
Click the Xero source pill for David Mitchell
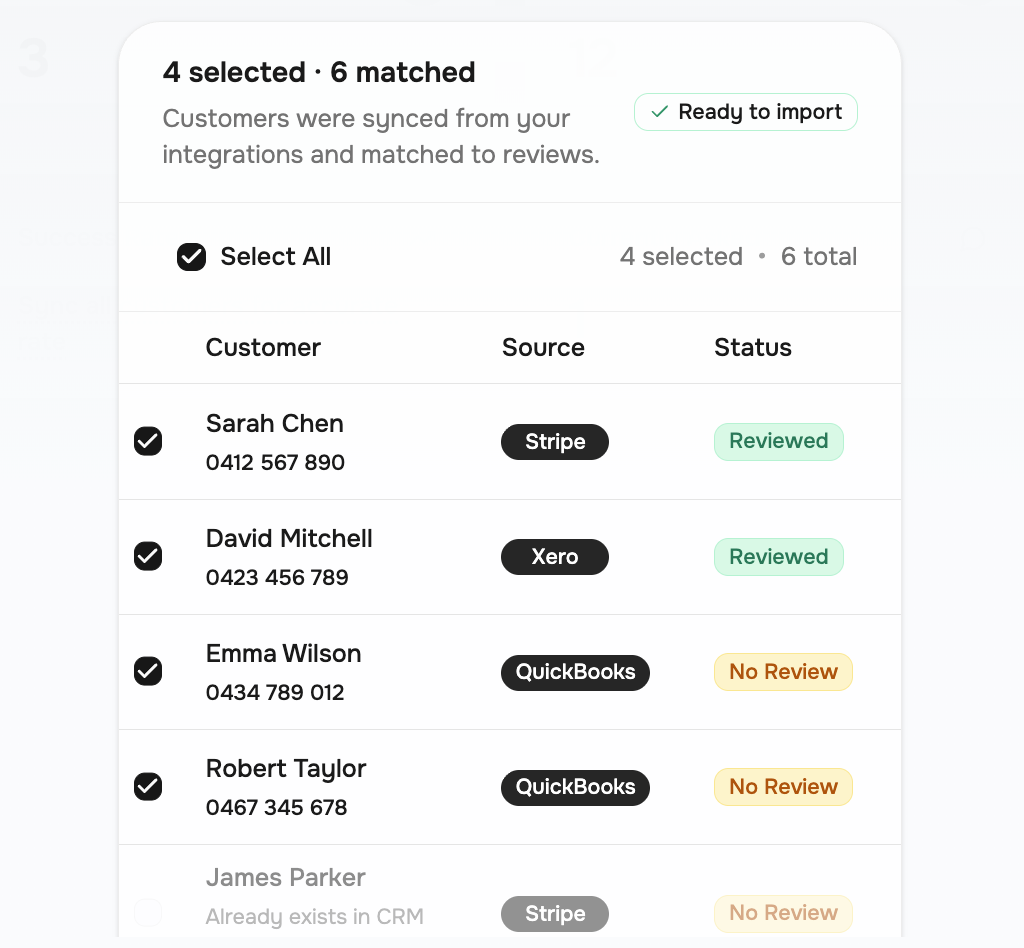click(554, 557)
